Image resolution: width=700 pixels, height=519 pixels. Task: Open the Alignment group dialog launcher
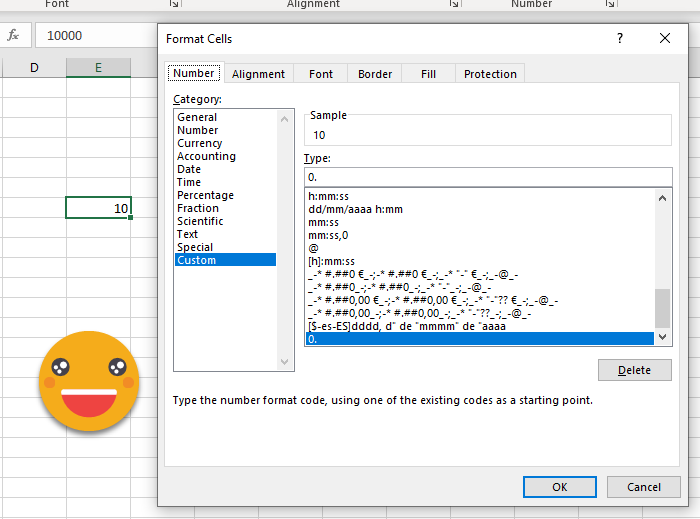(454, 5)
